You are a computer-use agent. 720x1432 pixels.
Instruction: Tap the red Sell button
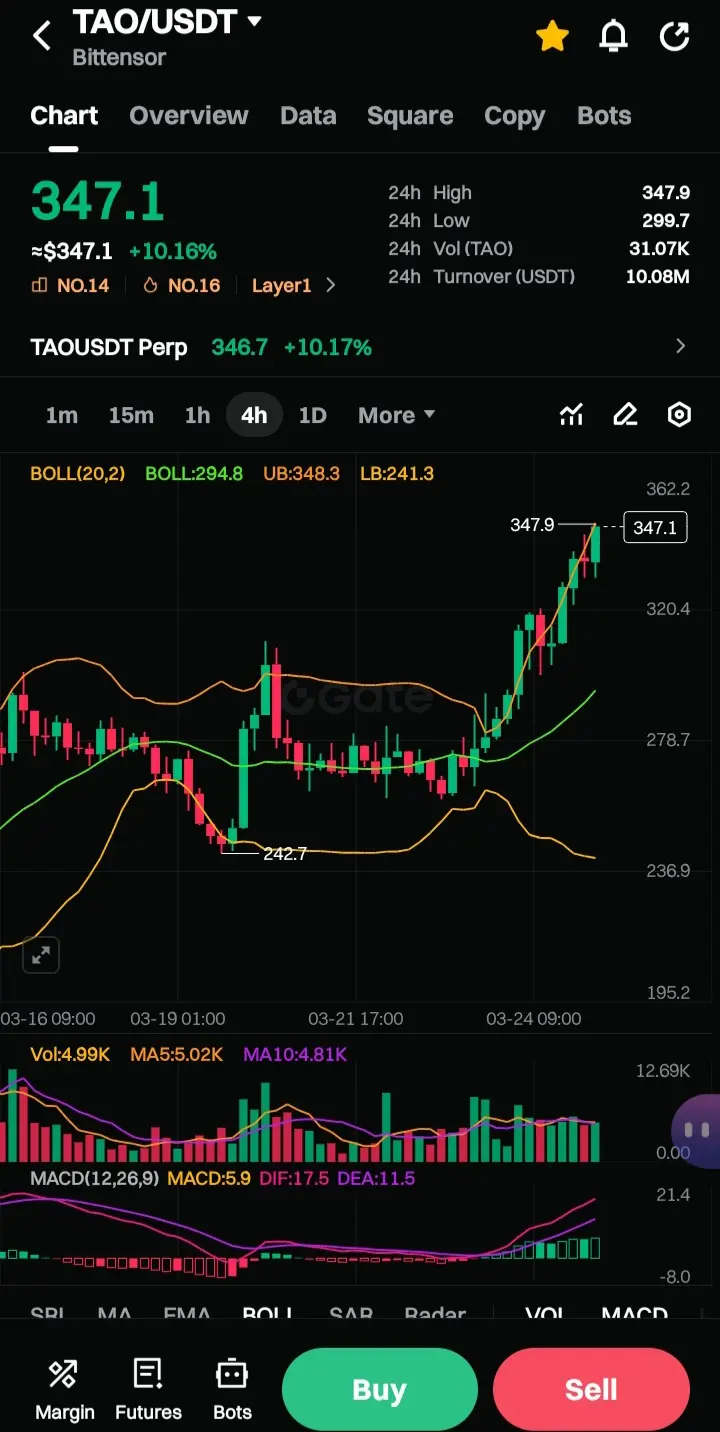coord(591,1390)
